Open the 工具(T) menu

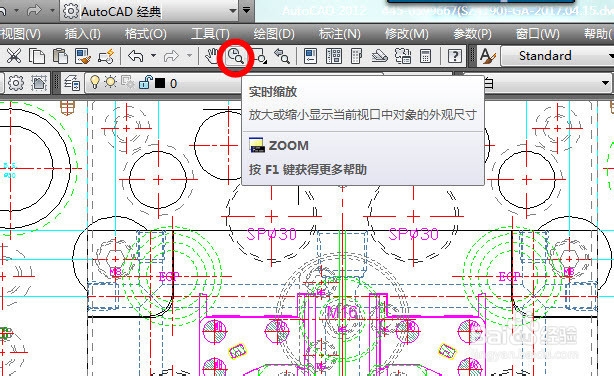210,34
